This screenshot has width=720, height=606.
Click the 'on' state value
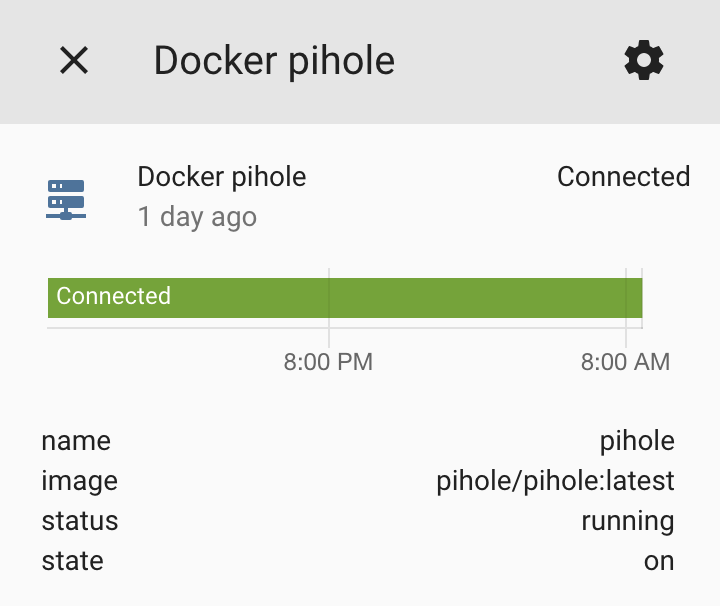[x=659, y=561]
